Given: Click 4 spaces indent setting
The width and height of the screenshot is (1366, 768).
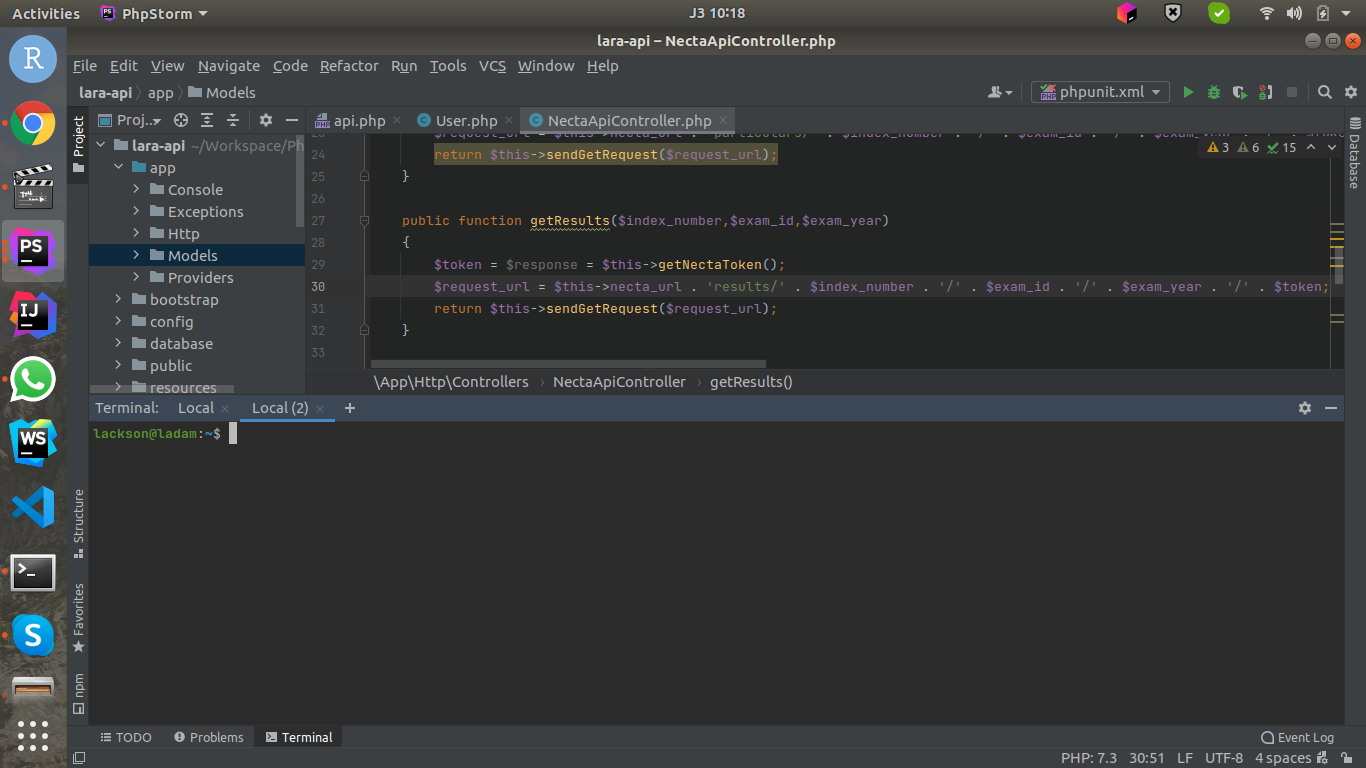Looking at the screenshot, I should point(1283,758).
